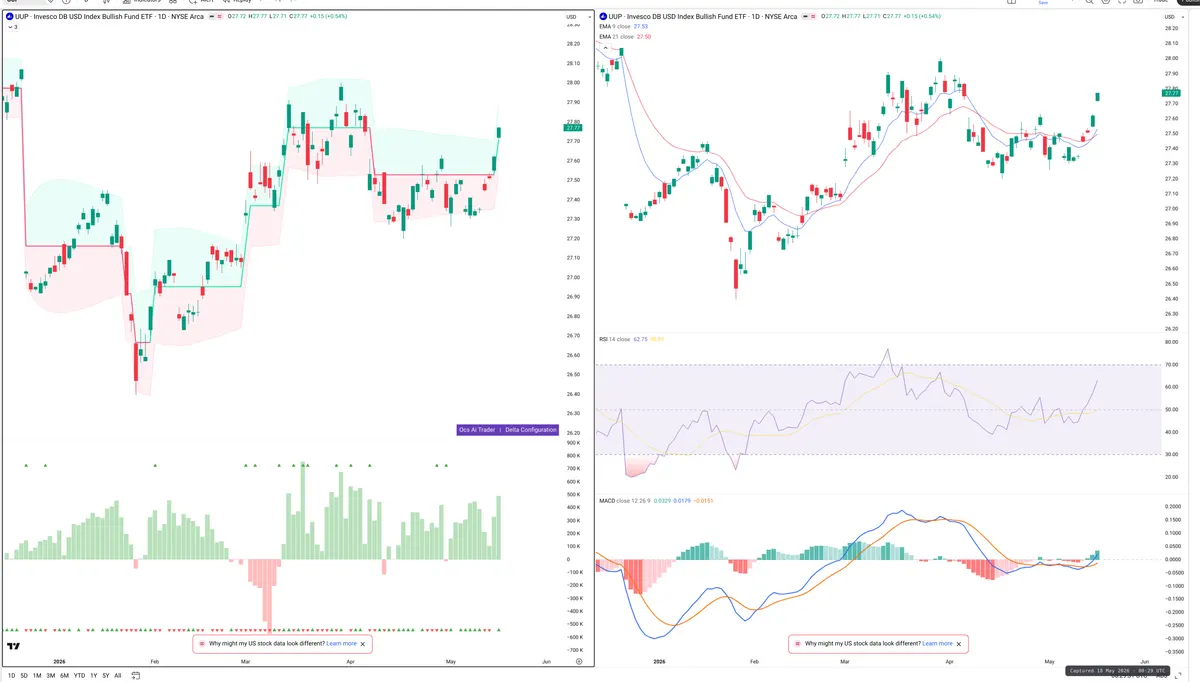The image size is (1200, 682).
Task: Click the TradingView logo on left chart
Action: click(14, 646)
